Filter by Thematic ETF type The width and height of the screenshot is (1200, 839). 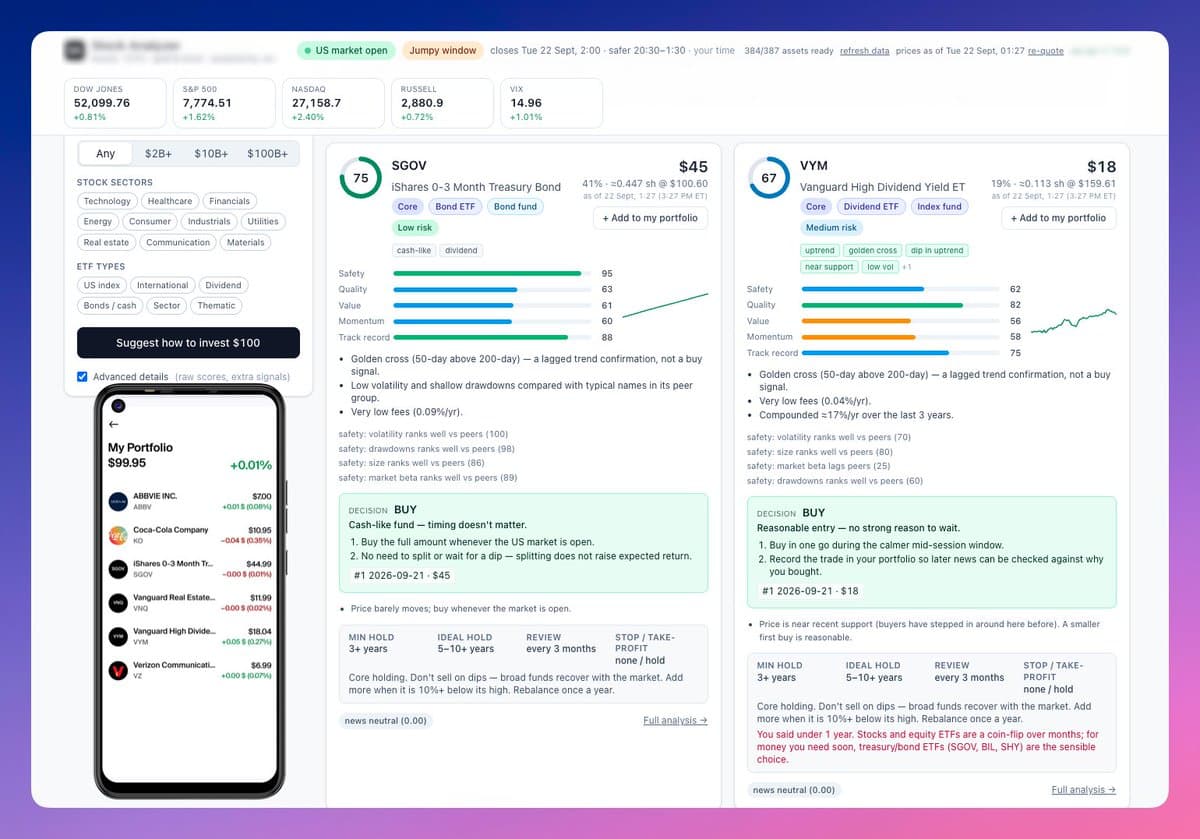click(x=216, y=306)
